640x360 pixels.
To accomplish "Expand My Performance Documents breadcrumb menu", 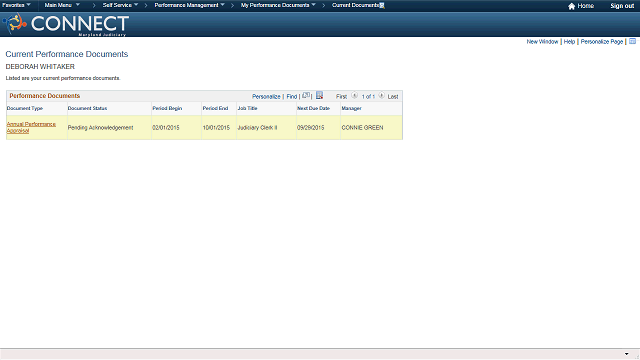I will pyautogui.click(x=278, y=5).
